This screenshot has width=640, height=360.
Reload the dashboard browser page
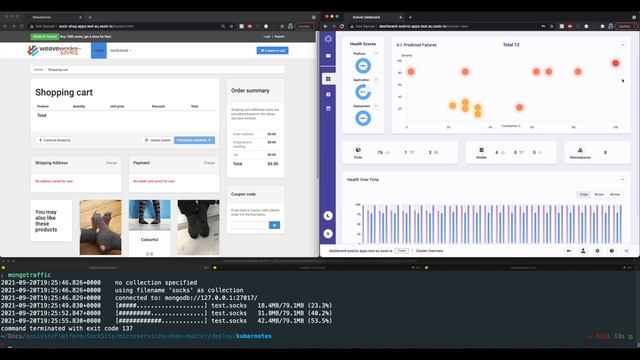(342, 26)
